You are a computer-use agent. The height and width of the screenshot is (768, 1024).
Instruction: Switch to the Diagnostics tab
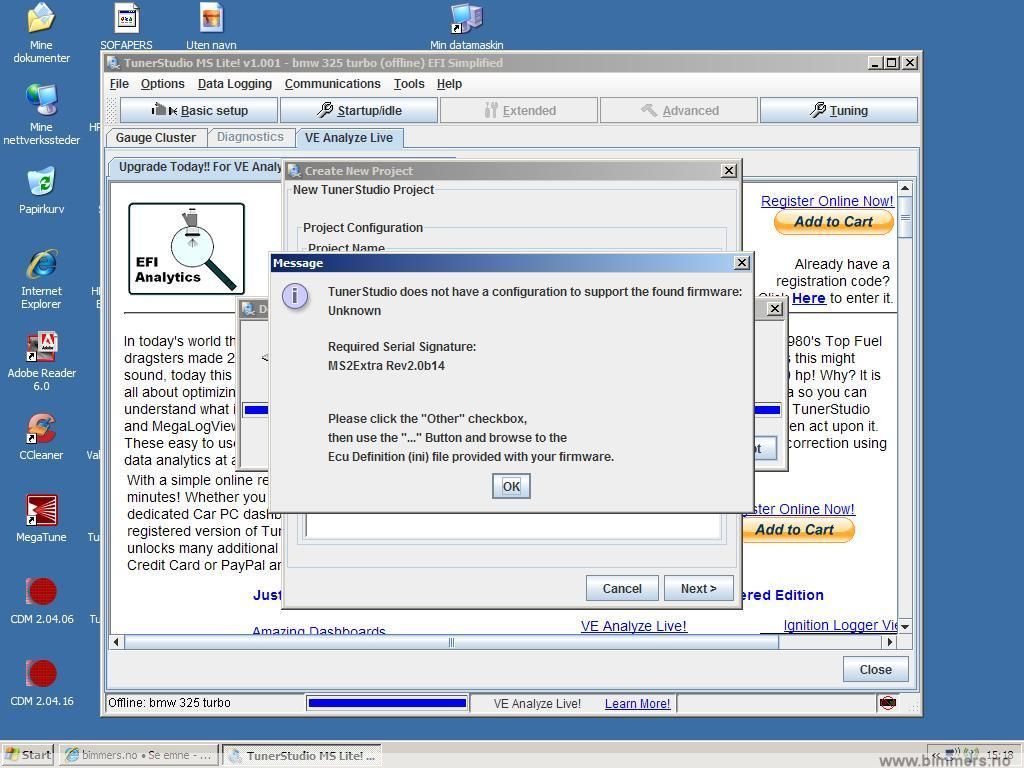[x=250, y=137]
